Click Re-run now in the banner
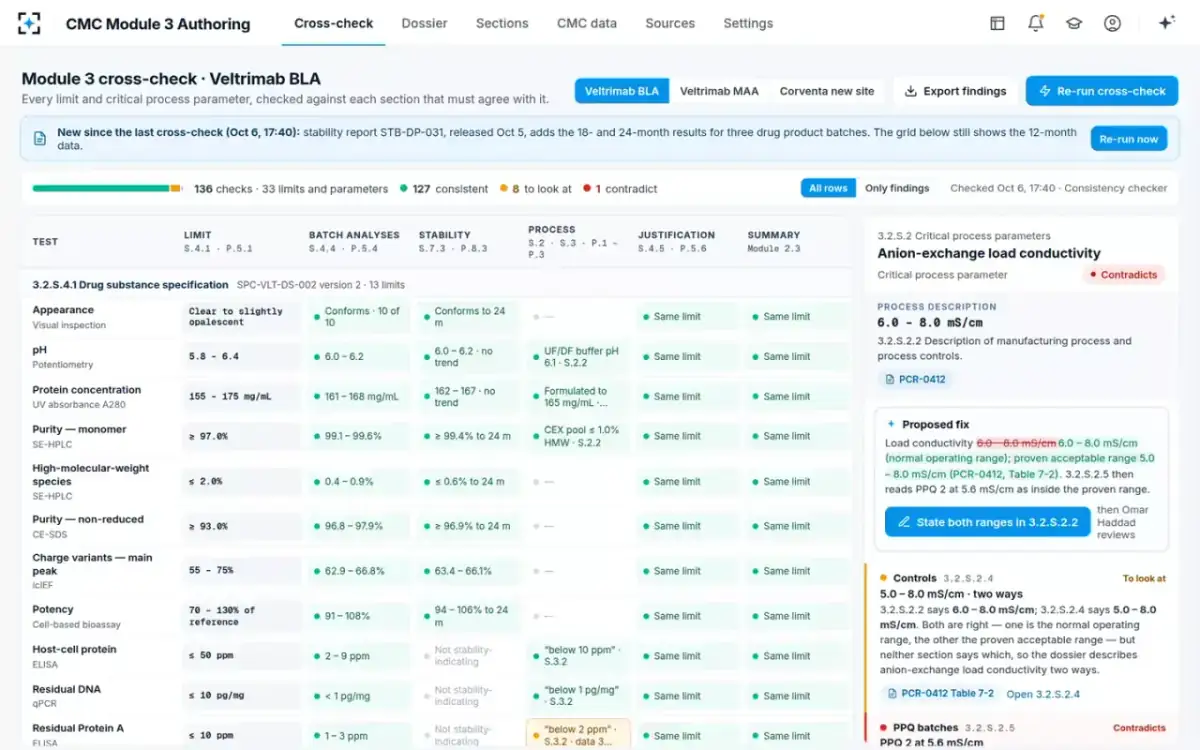Screen dimensions: 1200x750 click(1129, 139)
